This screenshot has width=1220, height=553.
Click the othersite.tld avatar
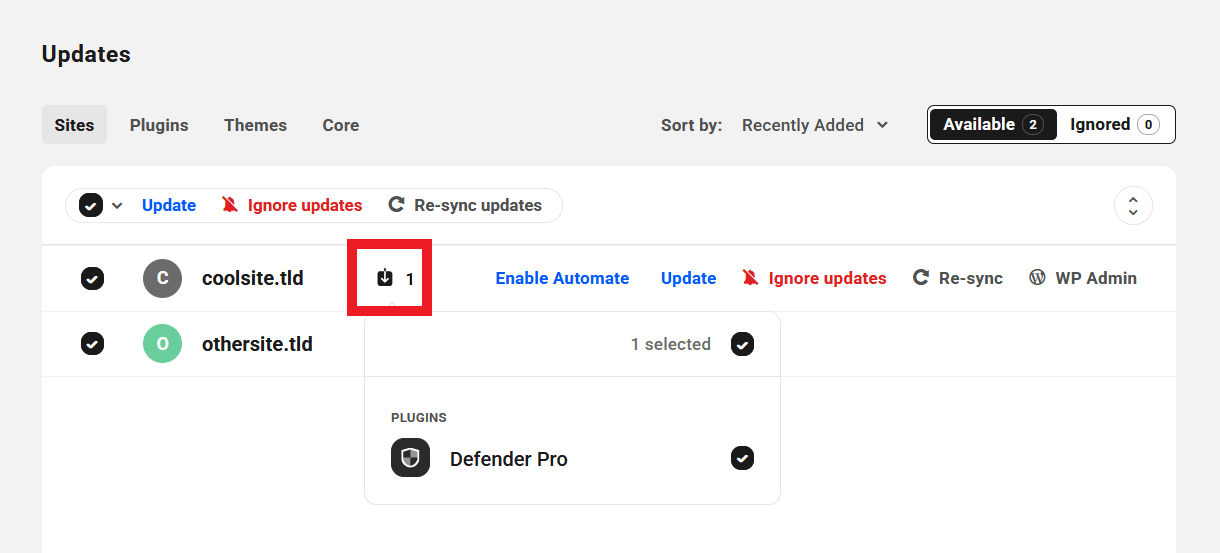(162, 344)
